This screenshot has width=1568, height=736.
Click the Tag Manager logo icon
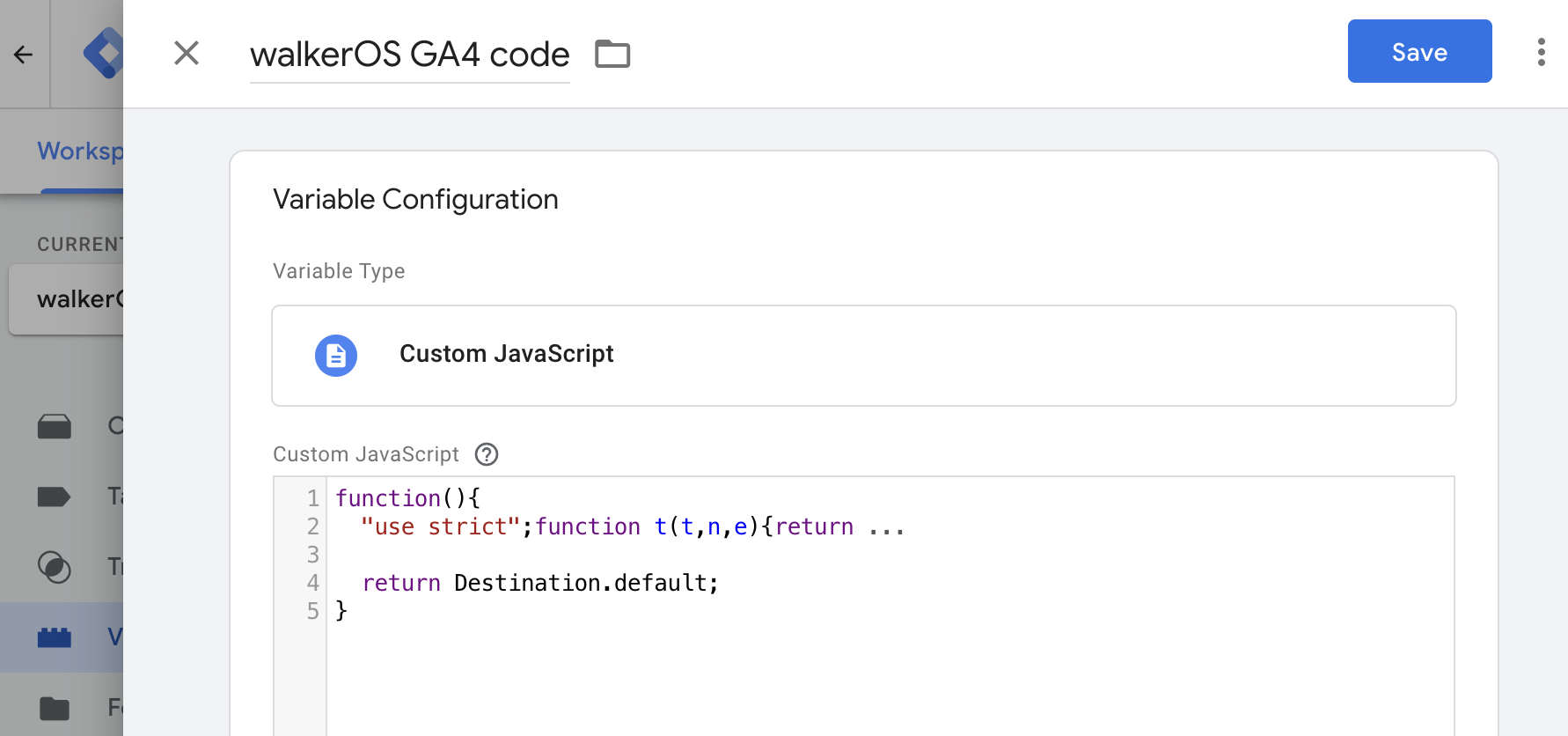[104, 54]
